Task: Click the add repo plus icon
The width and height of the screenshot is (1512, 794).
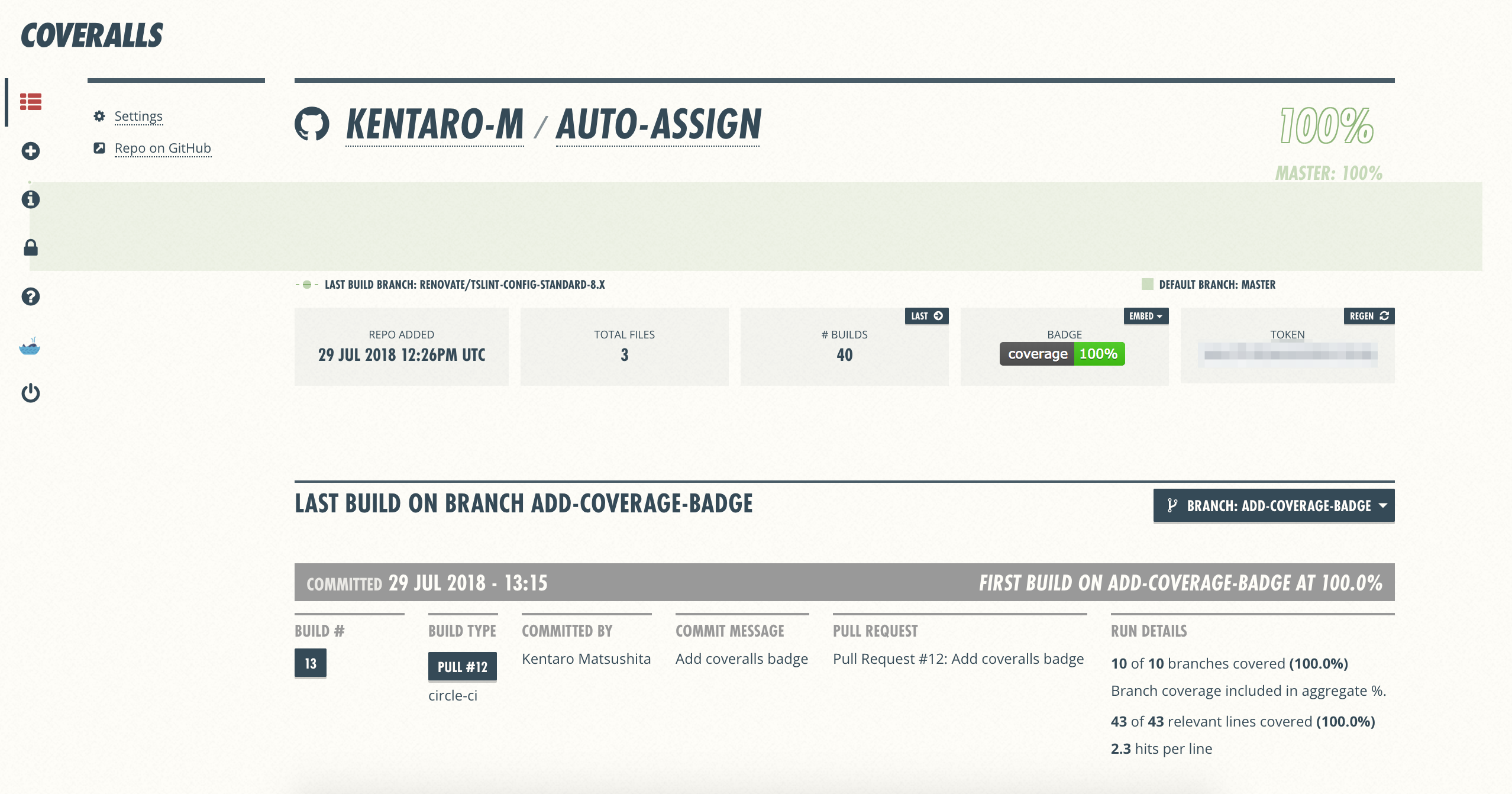Action: (x=31, y=151)
